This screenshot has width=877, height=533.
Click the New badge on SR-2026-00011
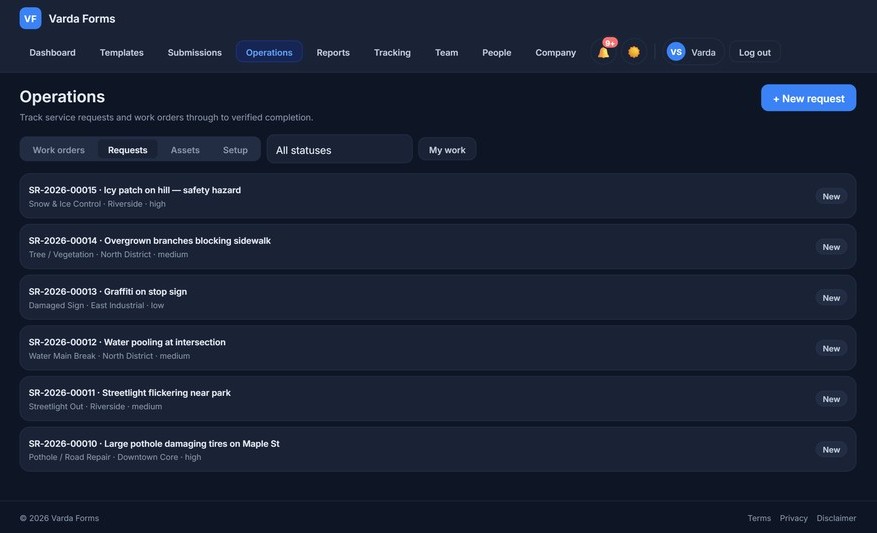click(x=831, y=399)
